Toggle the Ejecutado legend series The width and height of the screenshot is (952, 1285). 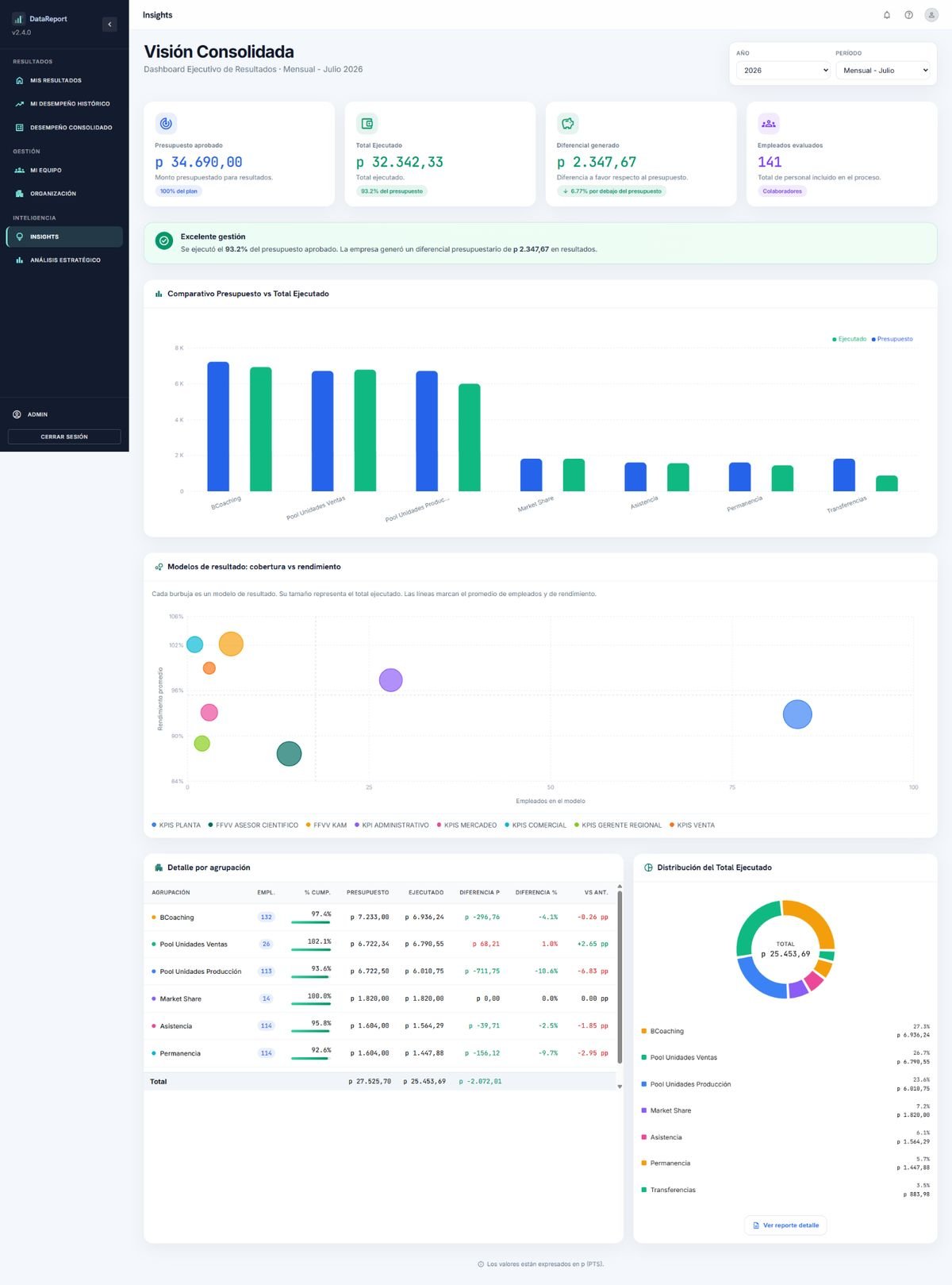tap(849, 339)
